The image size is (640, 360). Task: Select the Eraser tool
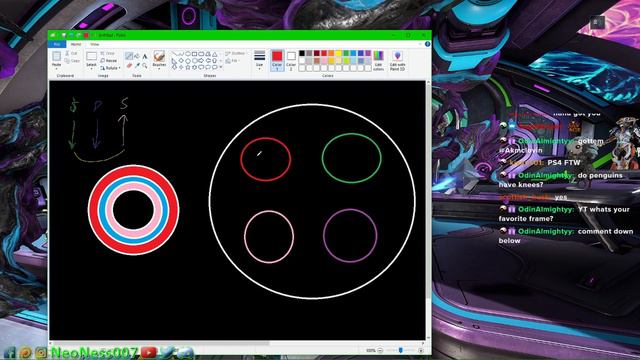click(129, 65)
